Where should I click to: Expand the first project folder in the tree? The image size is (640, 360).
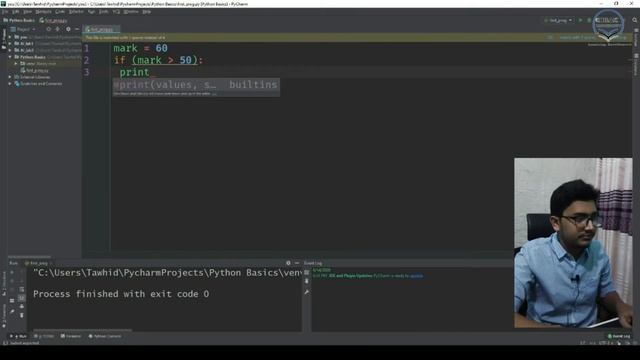tap(10, 37)
